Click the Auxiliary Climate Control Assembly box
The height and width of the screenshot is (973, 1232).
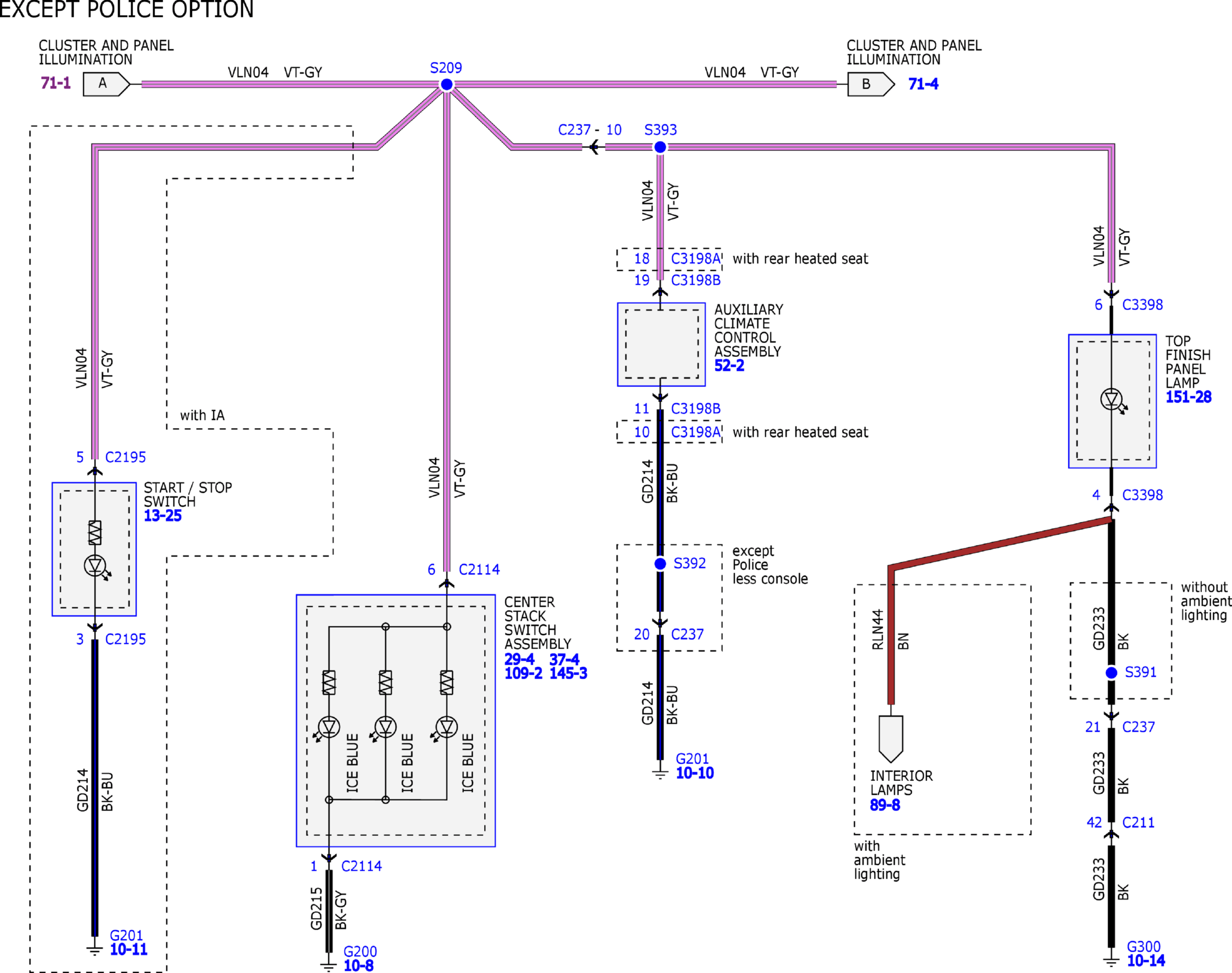(661, 344)
